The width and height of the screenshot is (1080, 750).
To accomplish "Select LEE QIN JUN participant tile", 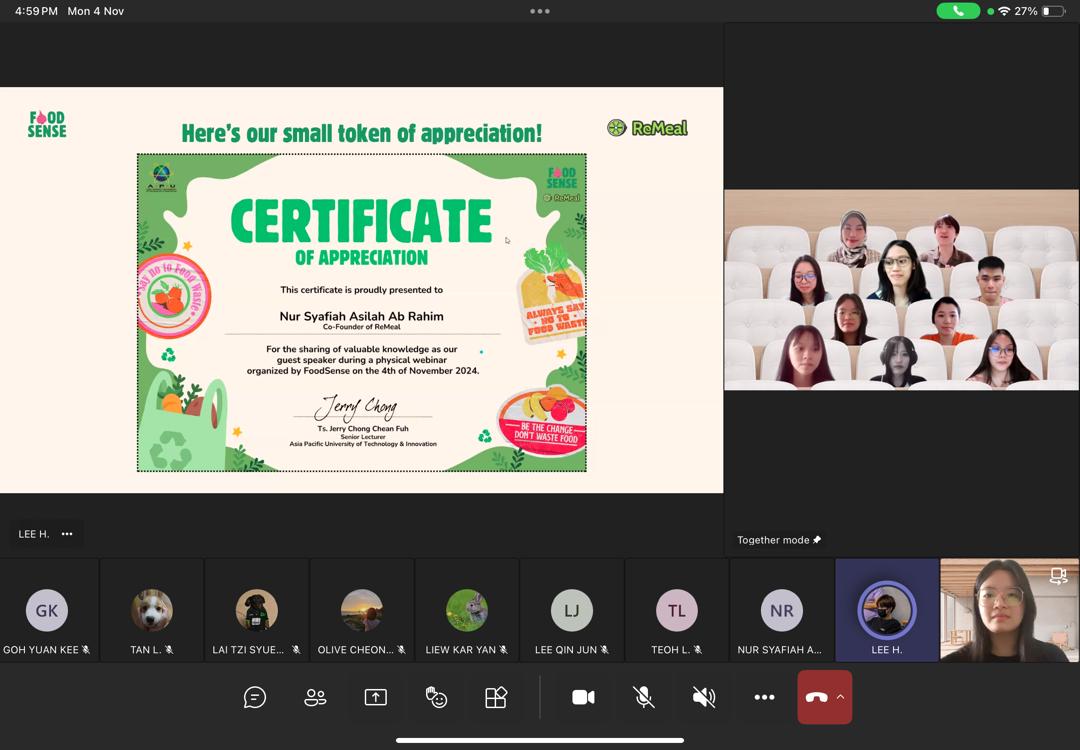I will click(572, 610).
